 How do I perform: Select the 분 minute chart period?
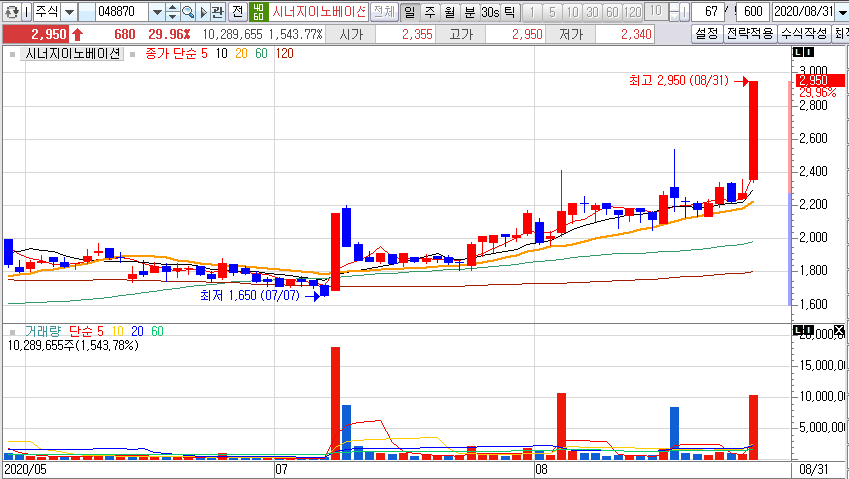click(x=469, y=11)
